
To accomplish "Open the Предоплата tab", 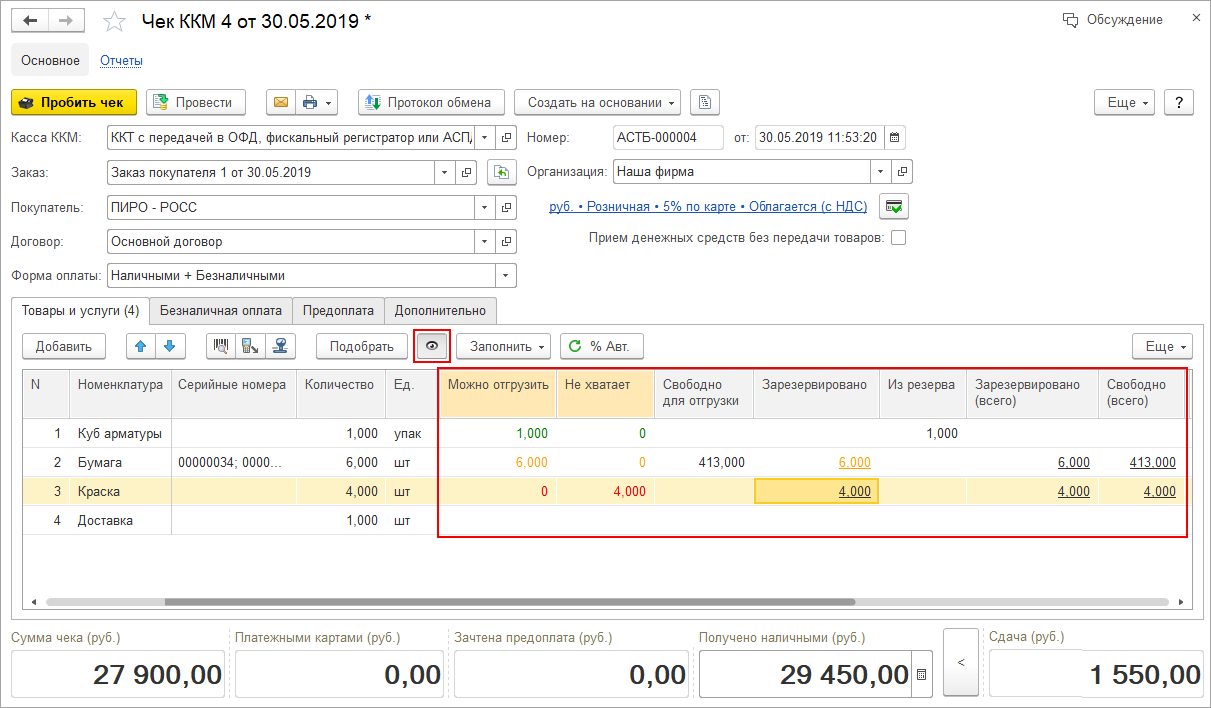I will pos(338,310).
